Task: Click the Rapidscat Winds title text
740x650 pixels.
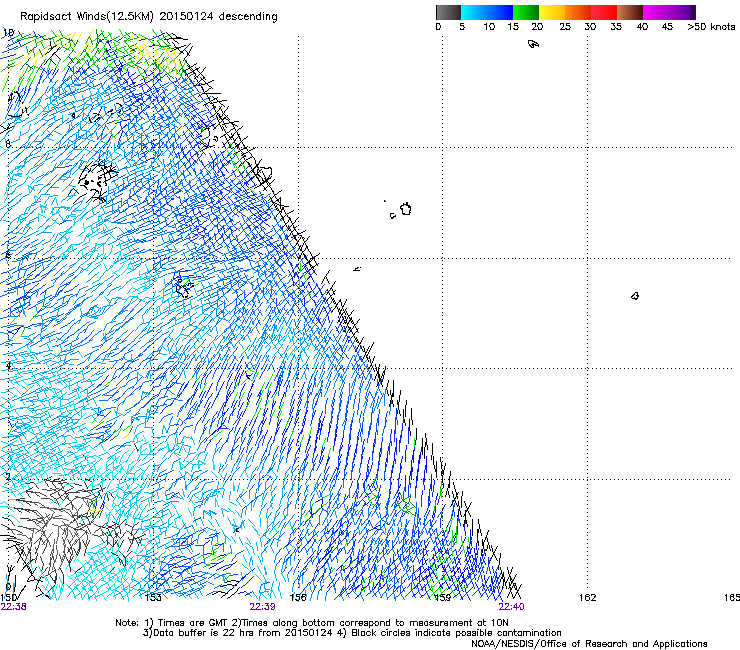Action: (x=149, y=16)
